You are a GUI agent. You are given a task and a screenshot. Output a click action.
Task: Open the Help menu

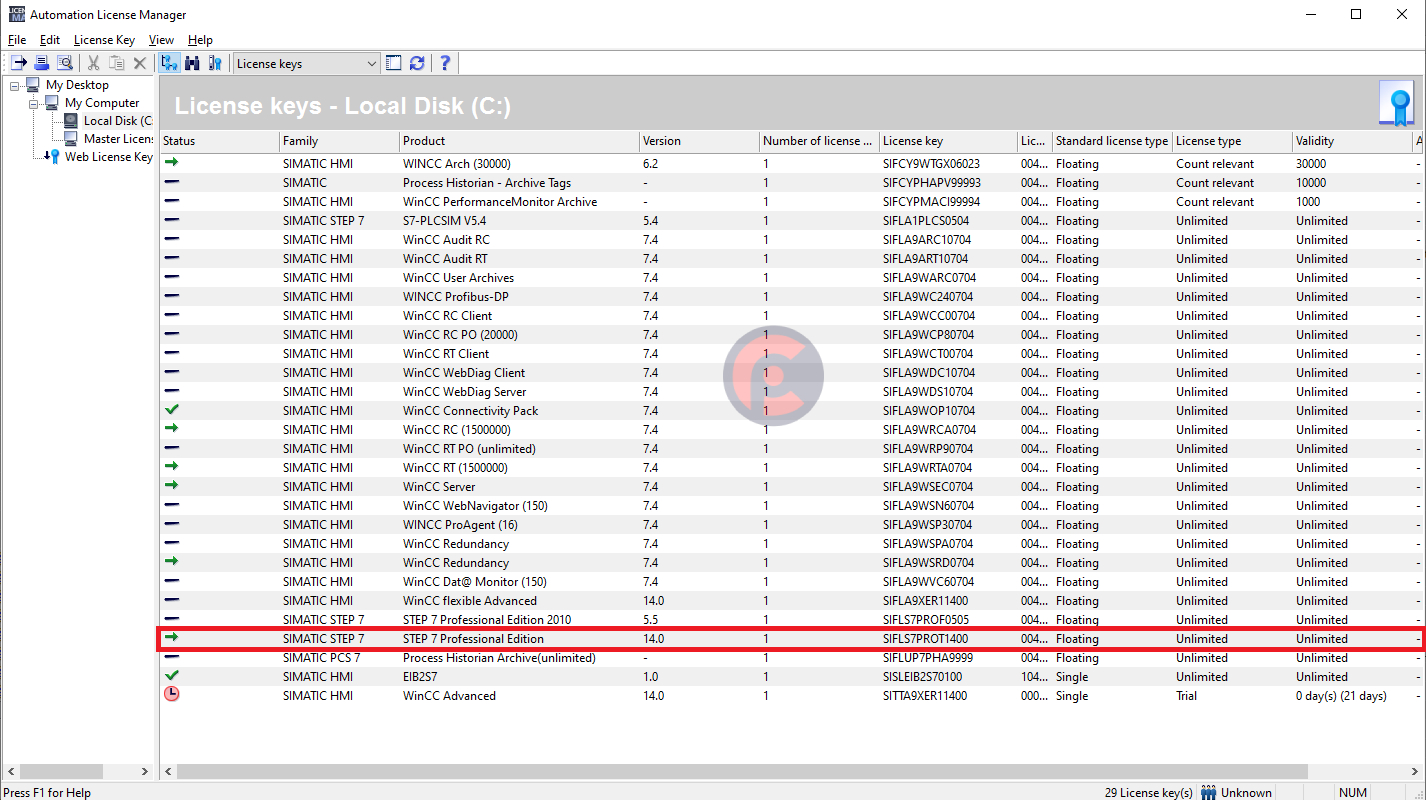tap(200, 40)
